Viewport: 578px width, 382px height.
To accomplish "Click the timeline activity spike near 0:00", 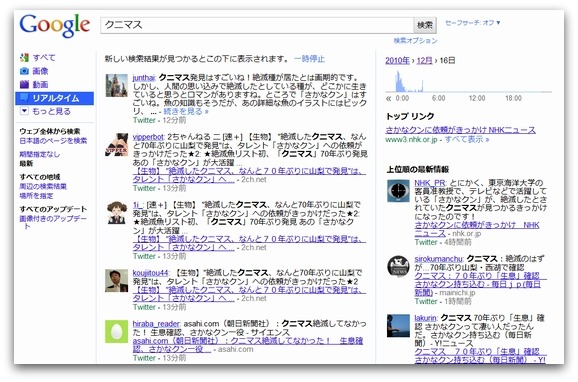I will (399, 81).
